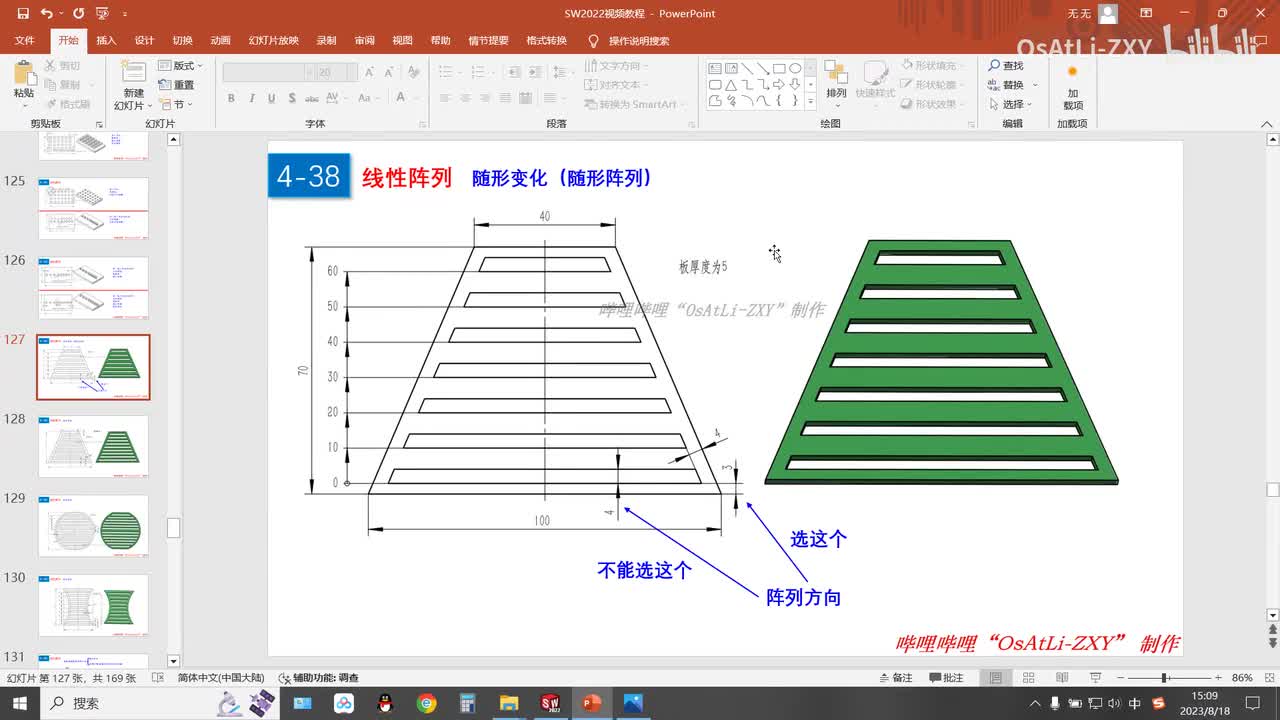Select the text box shape in the gallery
The image size is (1280, 720).
pyautogui.click(x=715, y=69)
